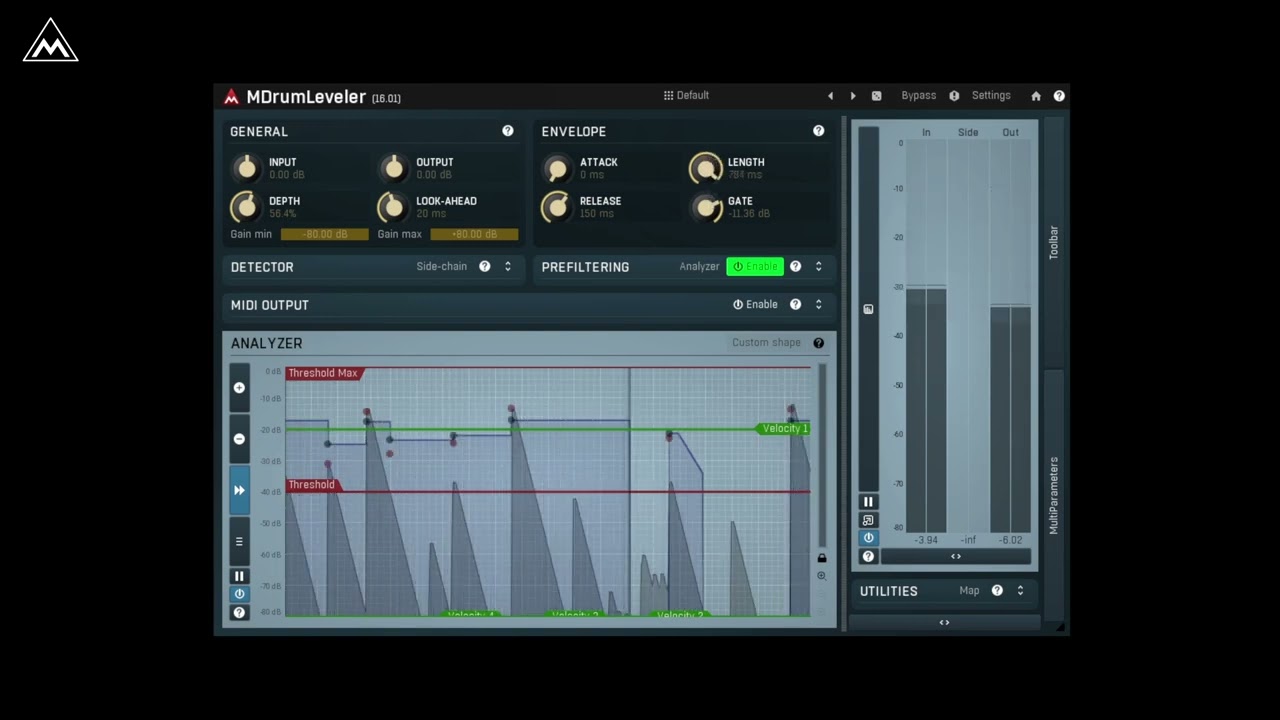Open help for MIDI Output section
Screen dimensions: 1280x720
(795, 305)
